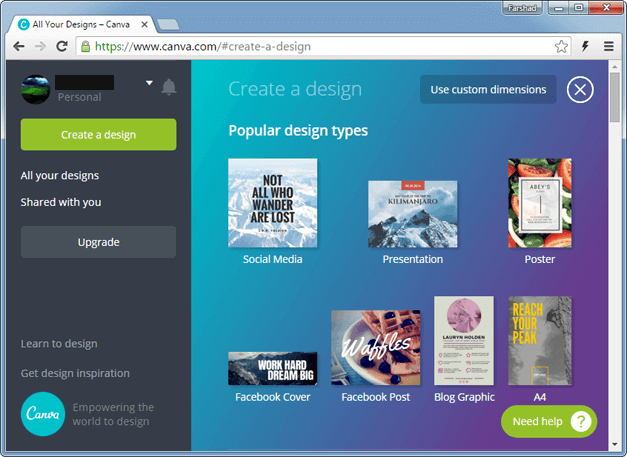
Task: Click the Social Media label
Action: tap(273, 259)
